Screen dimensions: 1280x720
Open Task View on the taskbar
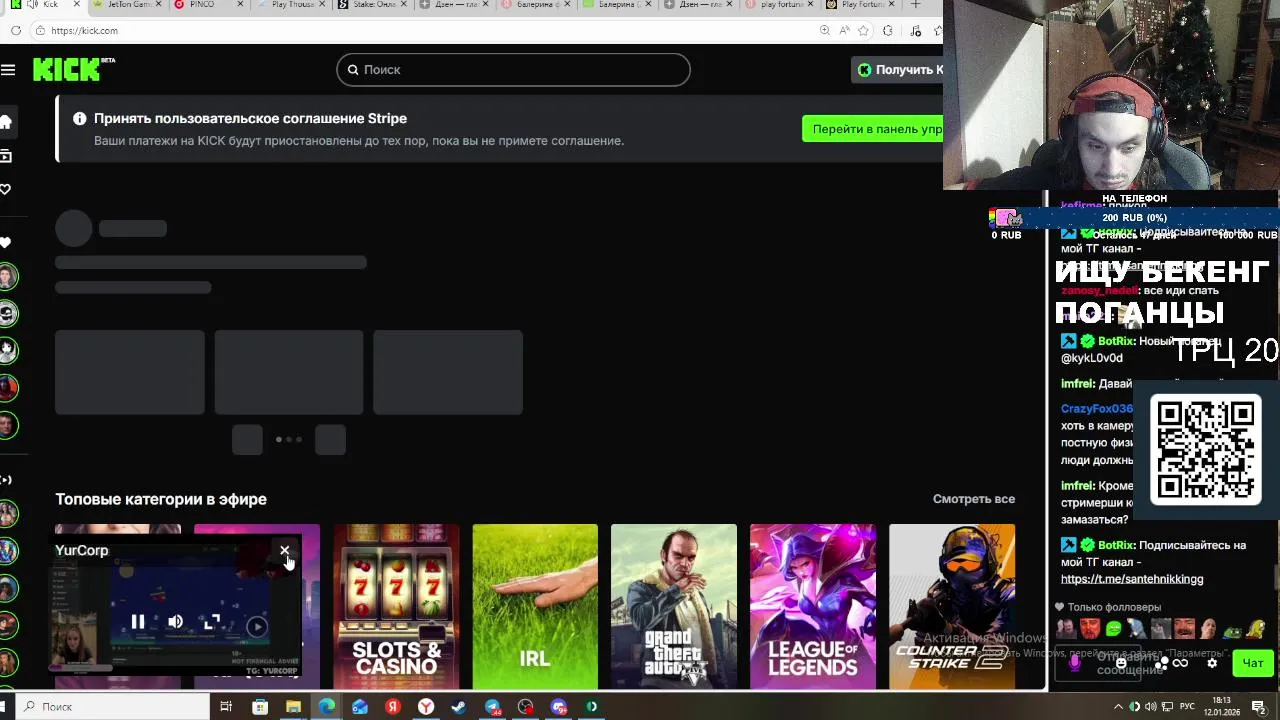point(226,707)
